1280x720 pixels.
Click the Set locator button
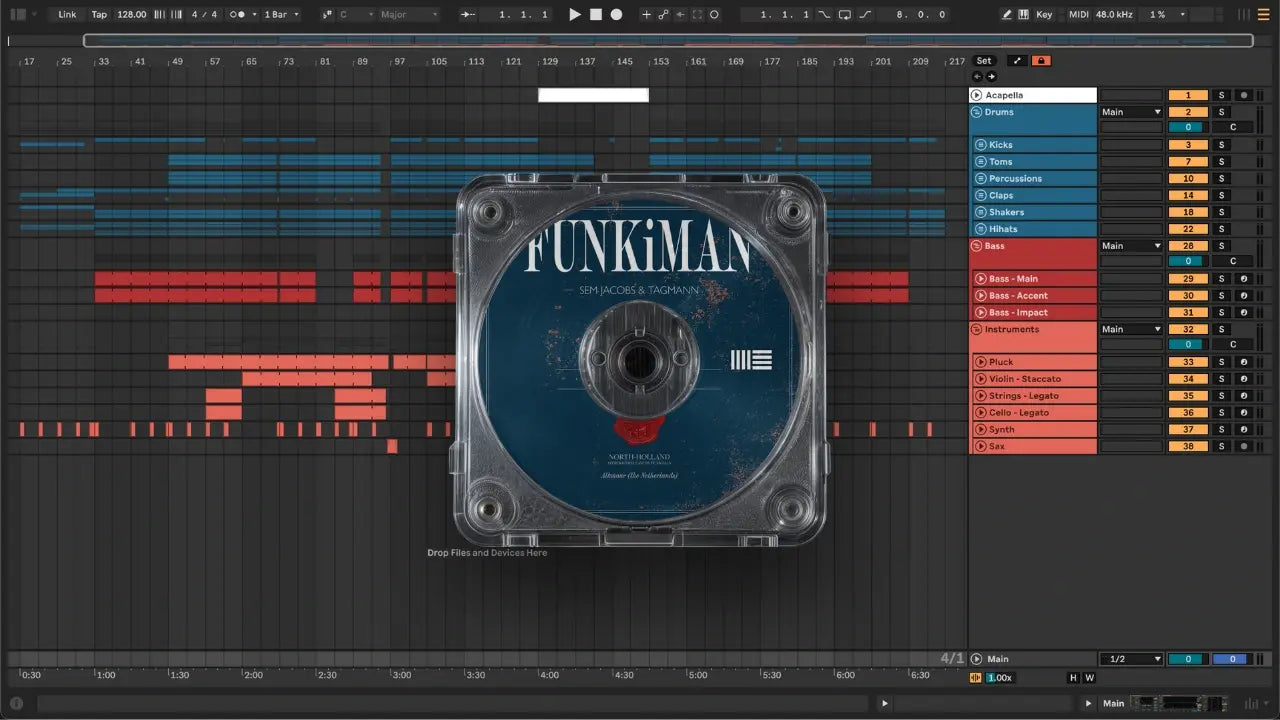(x=984, y=61)
